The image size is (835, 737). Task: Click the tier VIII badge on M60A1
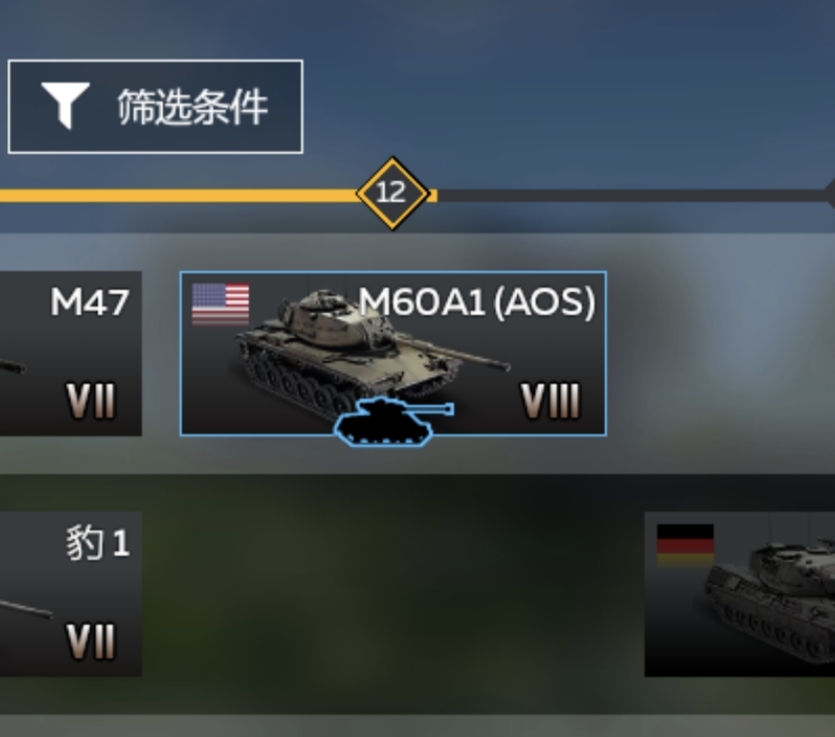[x=551, y=401]
